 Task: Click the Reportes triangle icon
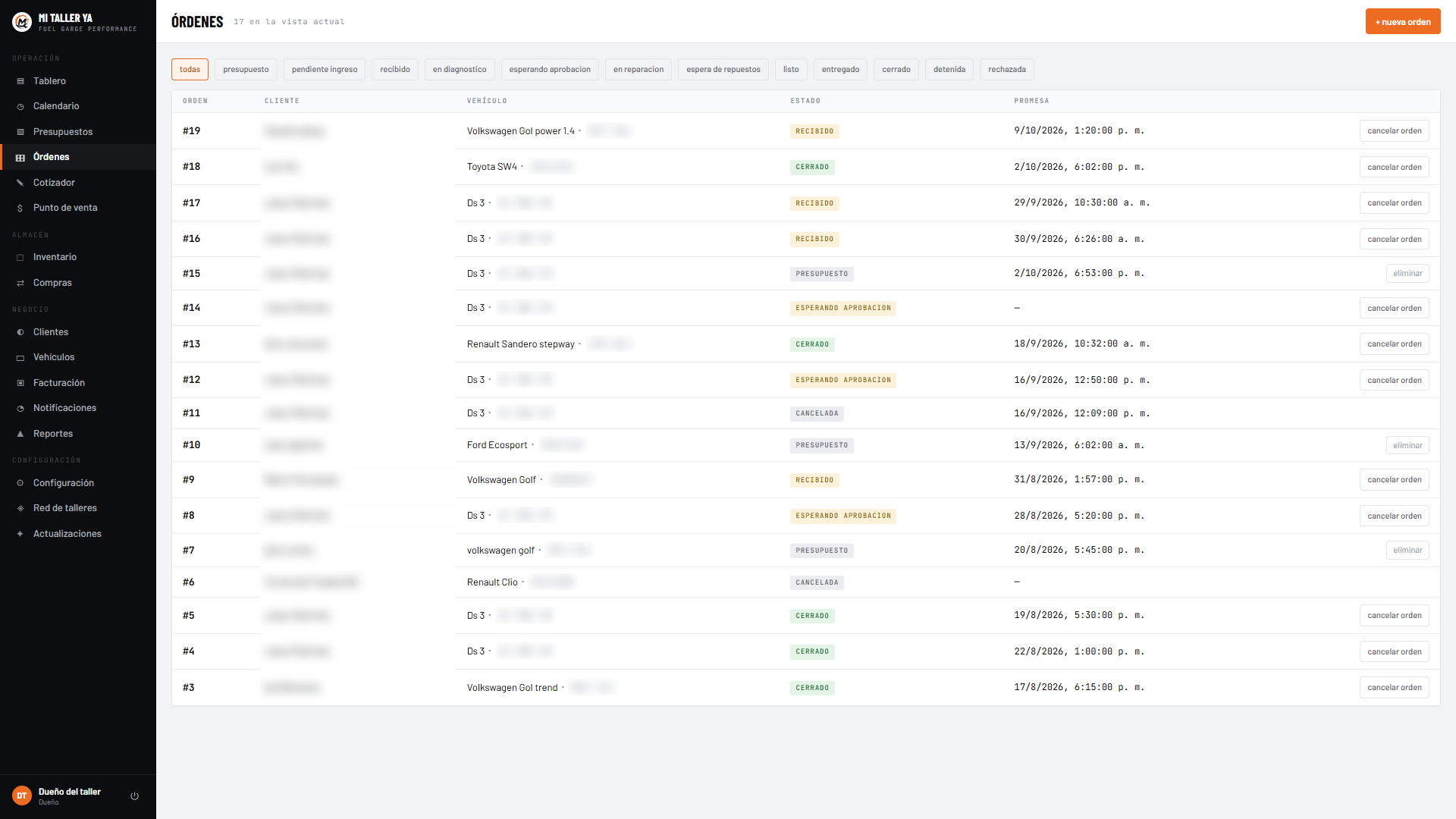(x=20, y=434)
